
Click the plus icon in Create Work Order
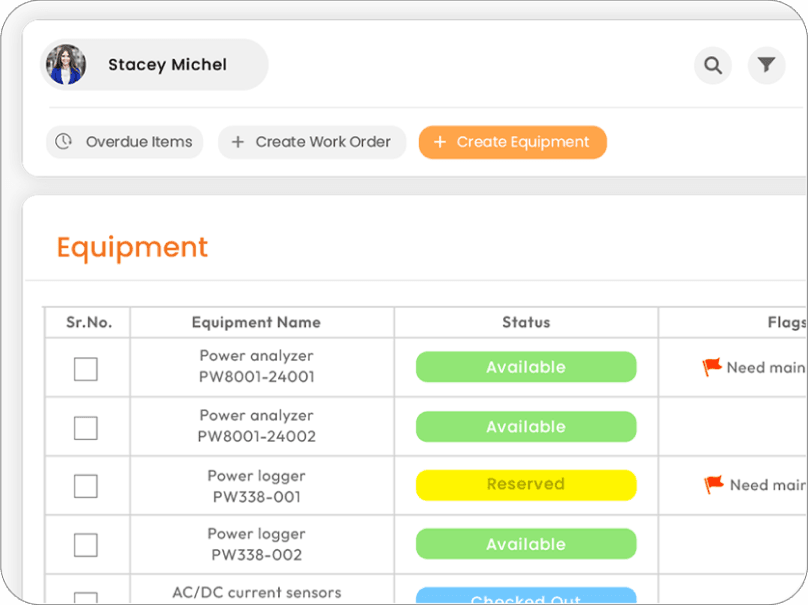238,142
